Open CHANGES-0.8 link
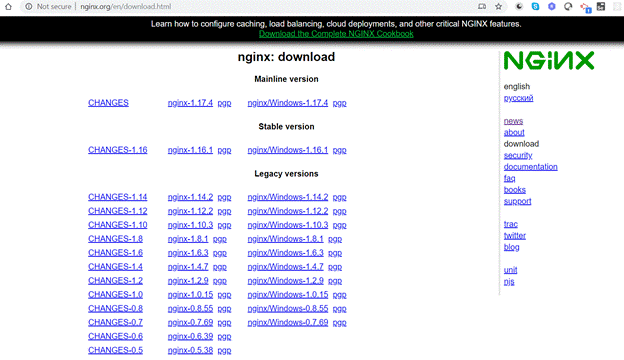 (x=115, y=308)
